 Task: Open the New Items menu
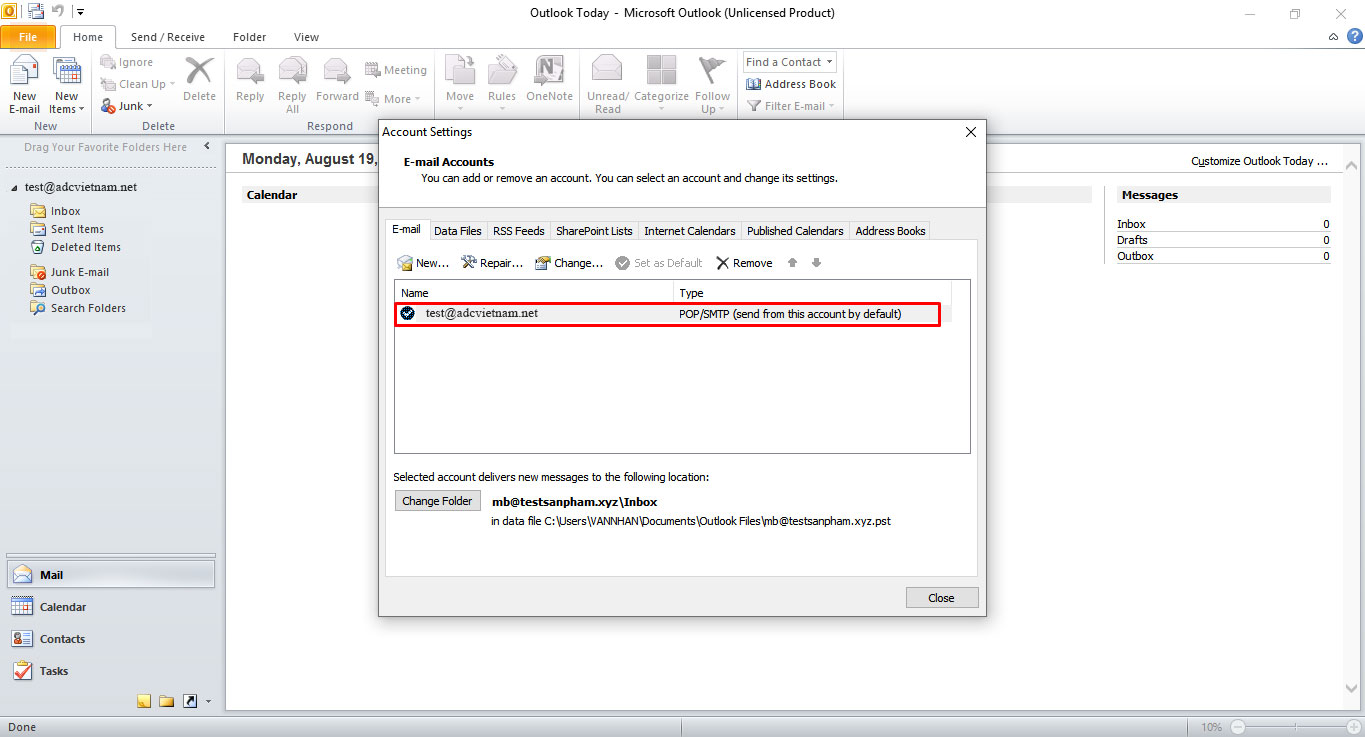[x=67, y=85]
